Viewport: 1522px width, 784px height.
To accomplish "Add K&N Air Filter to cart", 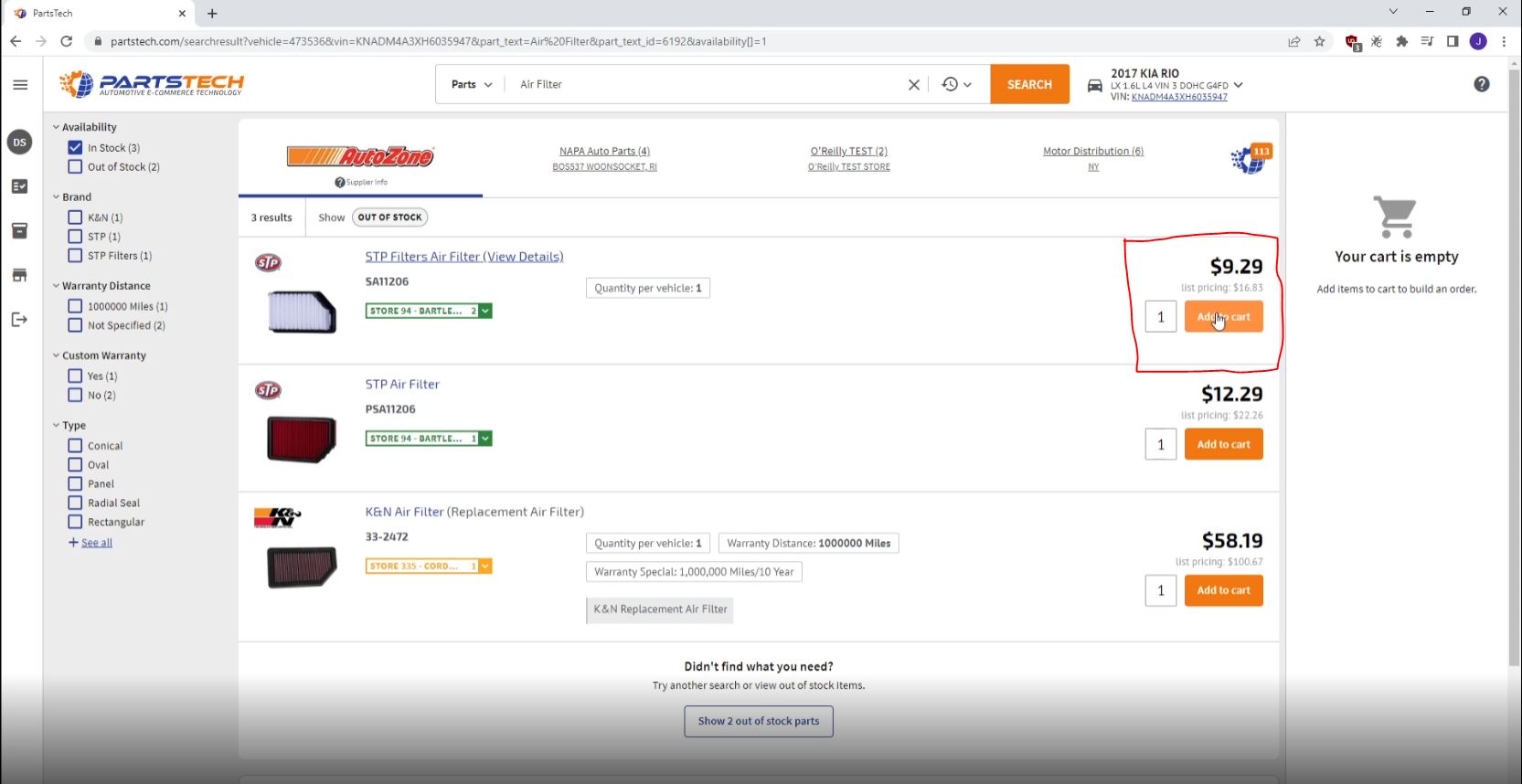I will click(x=1223, y=590).
